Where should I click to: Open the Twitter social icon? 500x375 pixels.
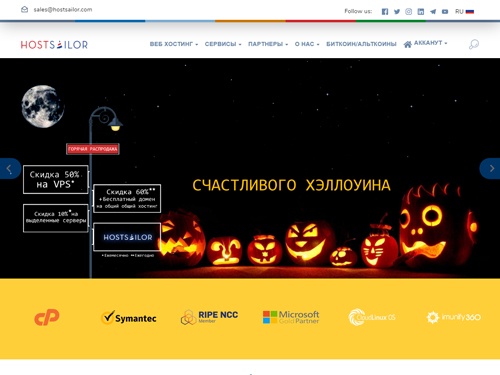(397, 12)
